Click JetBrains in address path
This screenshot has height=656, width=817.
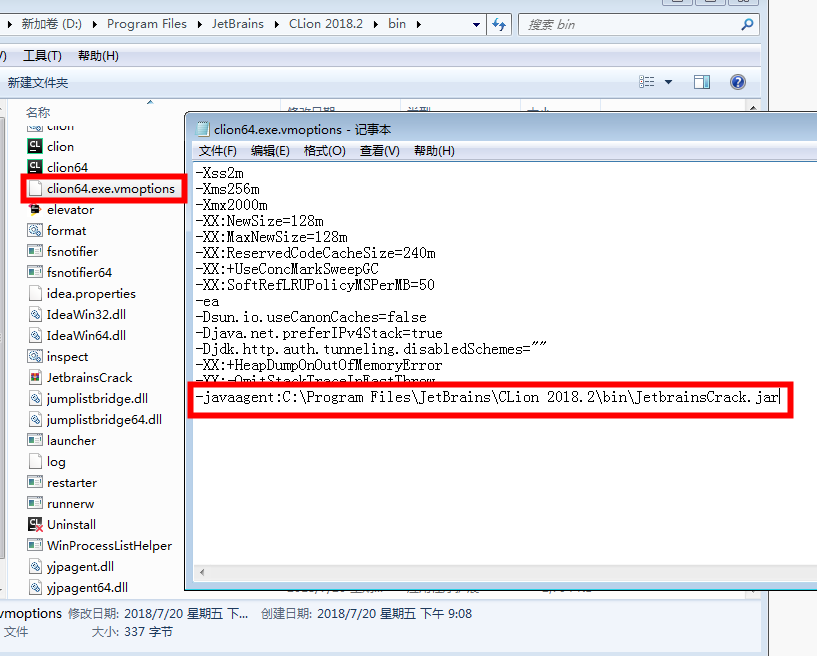pyautogui.click(x=238, y=24)
